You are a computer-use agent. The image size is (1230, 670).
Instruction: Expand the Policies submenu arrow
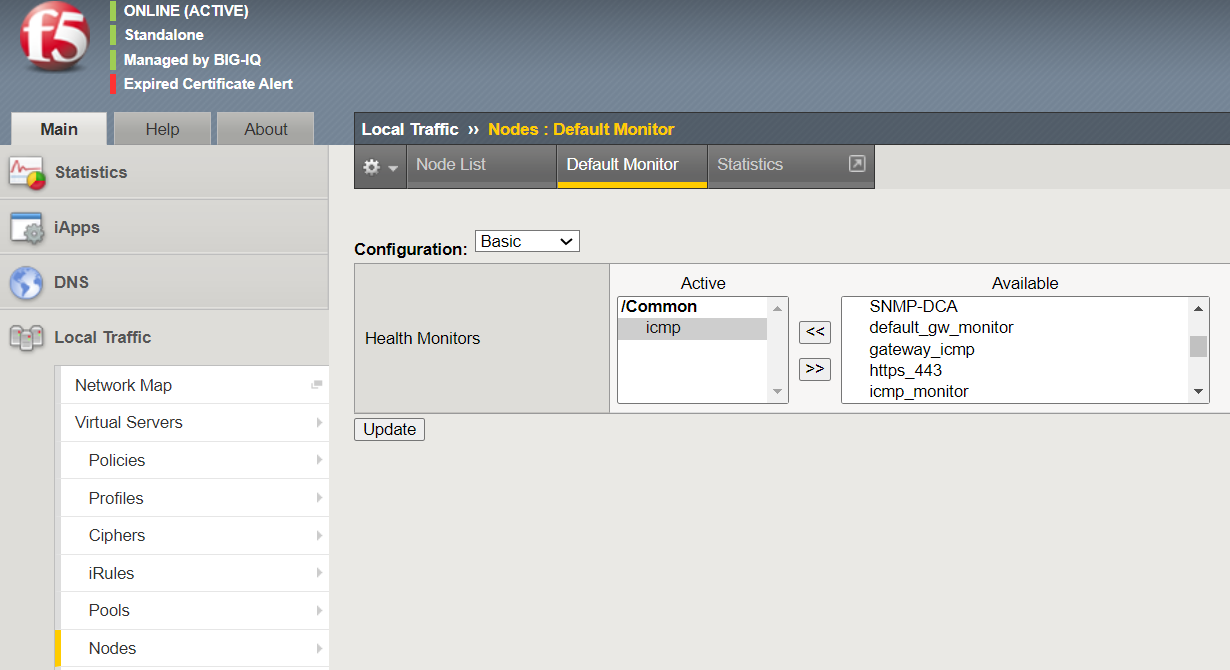pos(320,460)
